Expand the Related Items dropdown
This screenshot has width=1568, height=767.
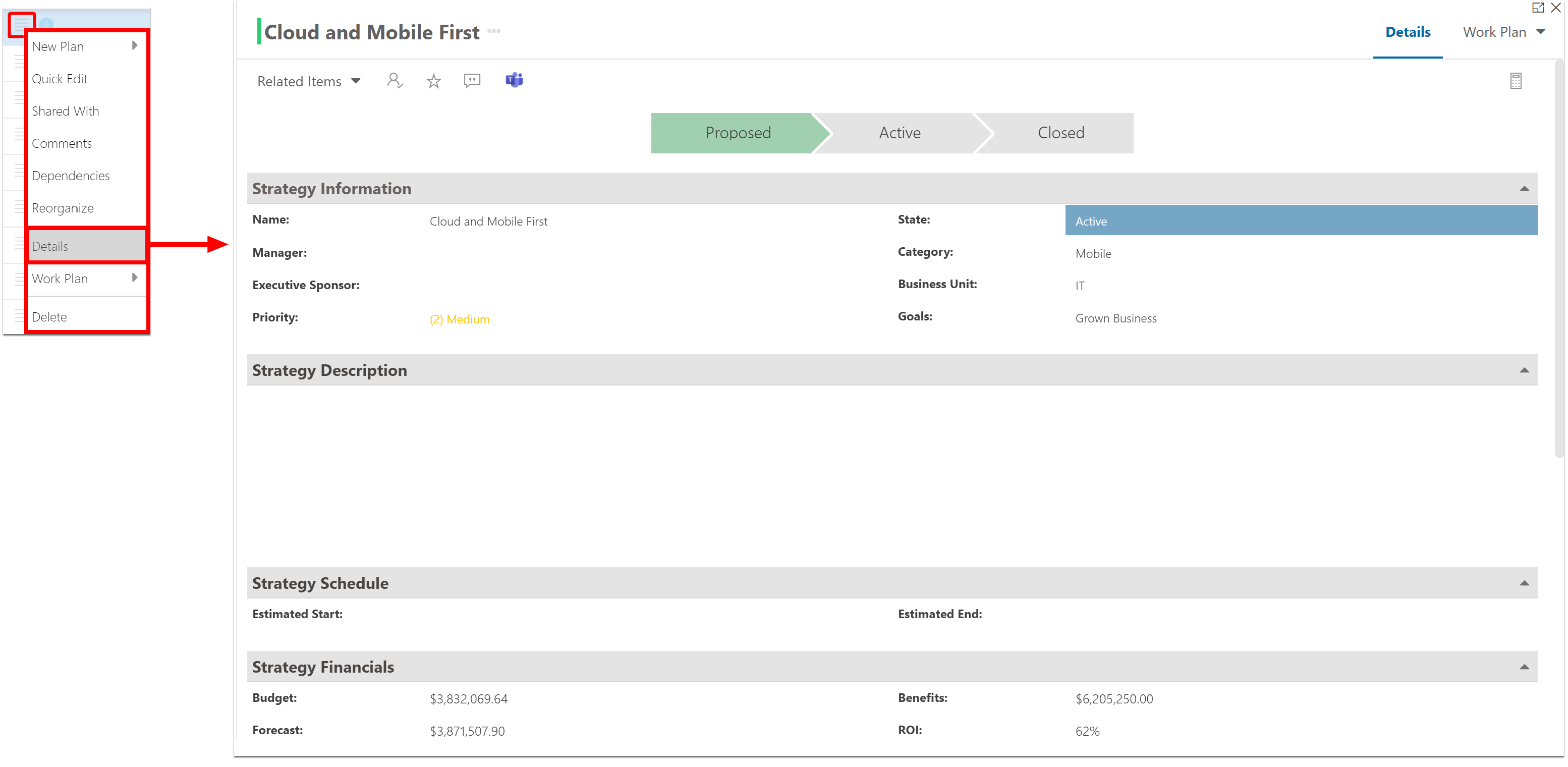309,81
